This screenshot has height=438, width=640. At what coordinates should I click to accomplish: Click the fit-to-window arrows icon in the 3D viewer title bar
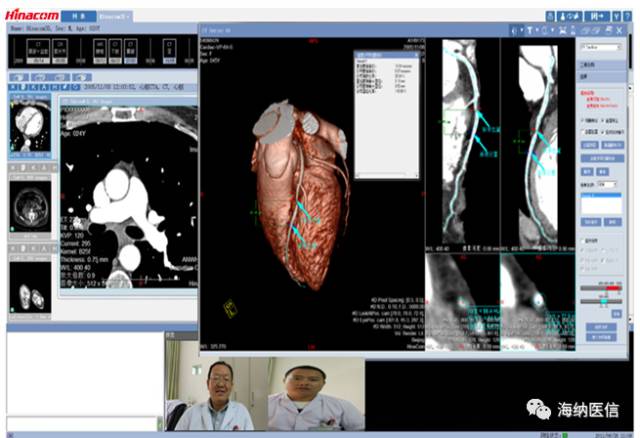(x=562, y=30)
